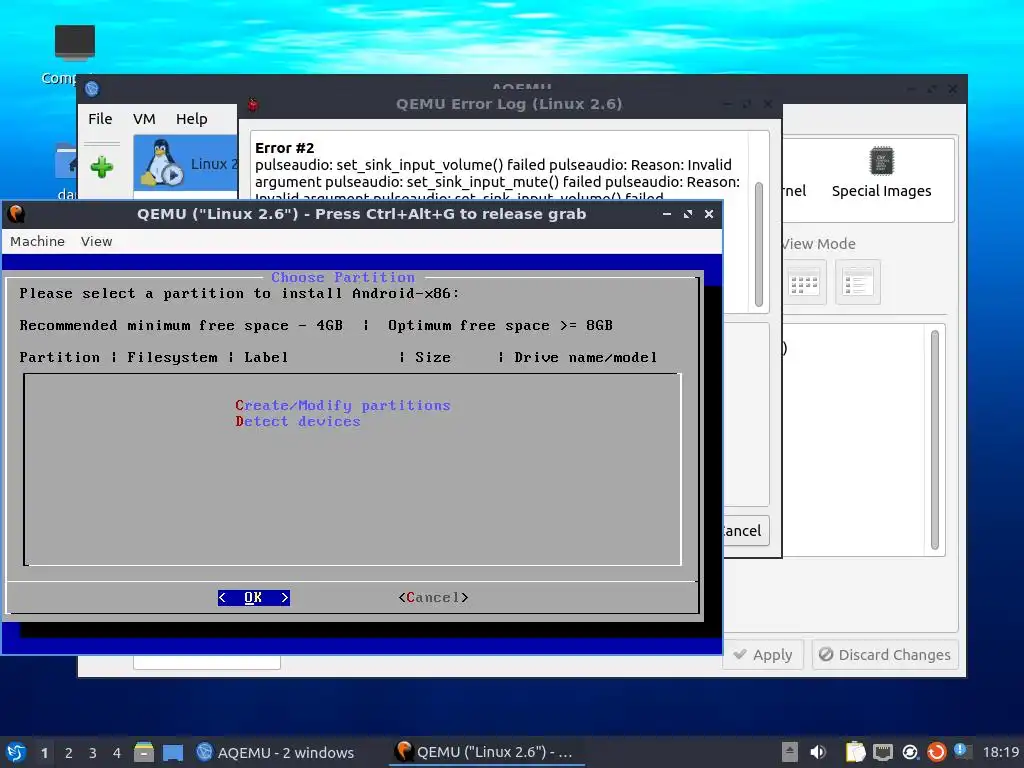The width and height of the screenshot is (1024, 768).
Task: Confirm with the OK button in installer
Action: click(x=253, y=598)
